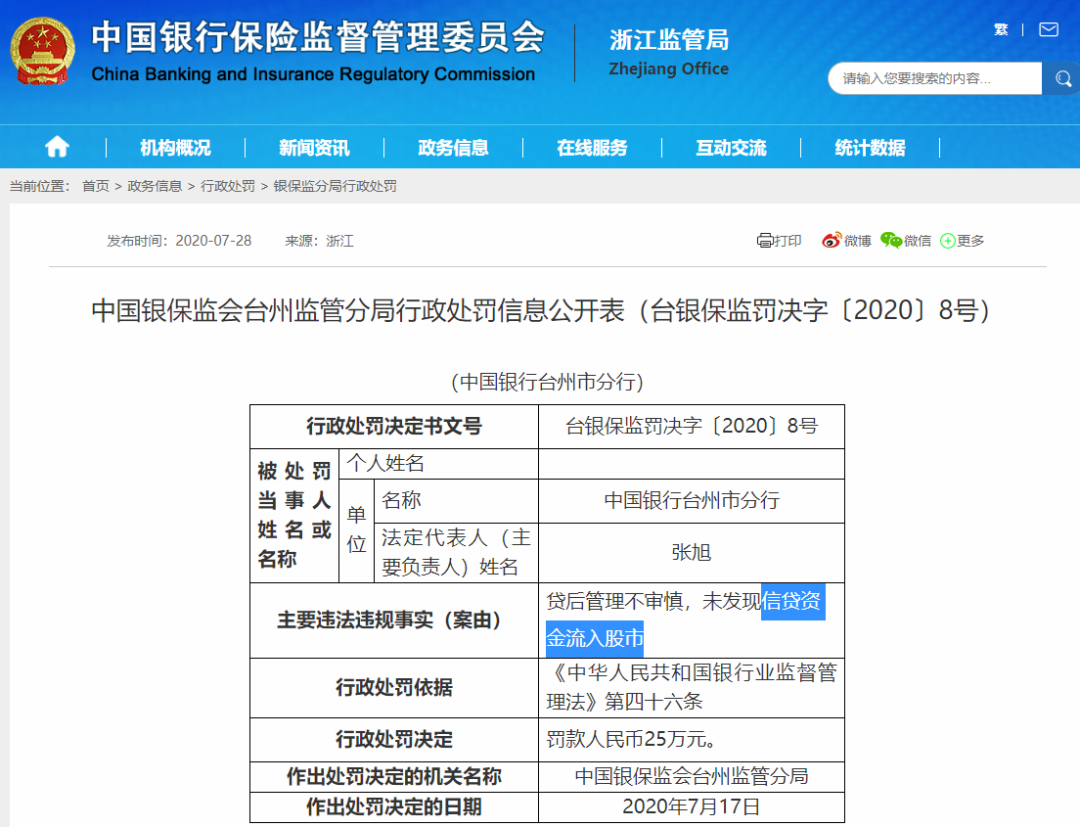This screenshot has width=1080, height=827.
Task: Open the 政务信息 navigation menu
Action: [453, 148]
